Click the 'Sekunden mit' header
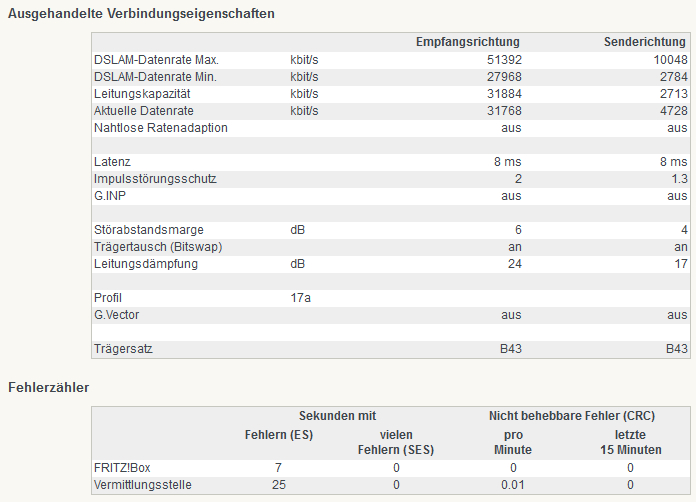696x502 pixels. 337,416
